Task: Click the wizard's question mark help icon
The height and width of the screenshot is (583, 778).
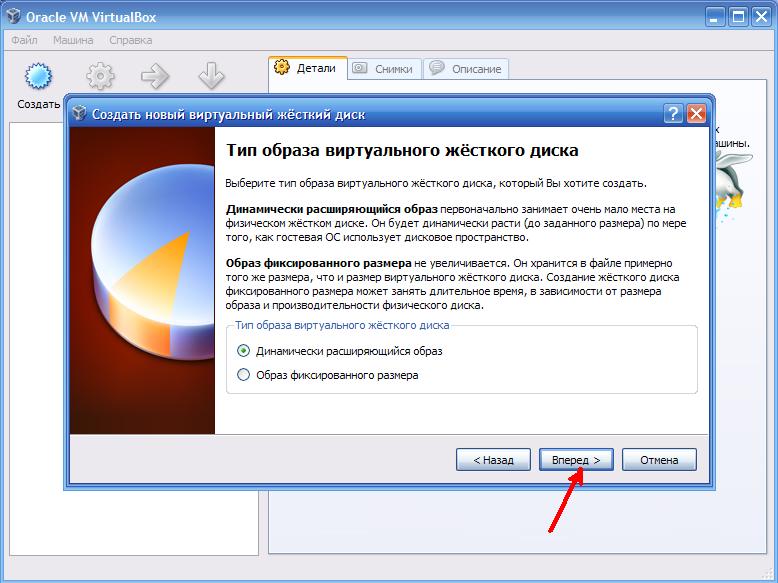Action: pos(673,114)
